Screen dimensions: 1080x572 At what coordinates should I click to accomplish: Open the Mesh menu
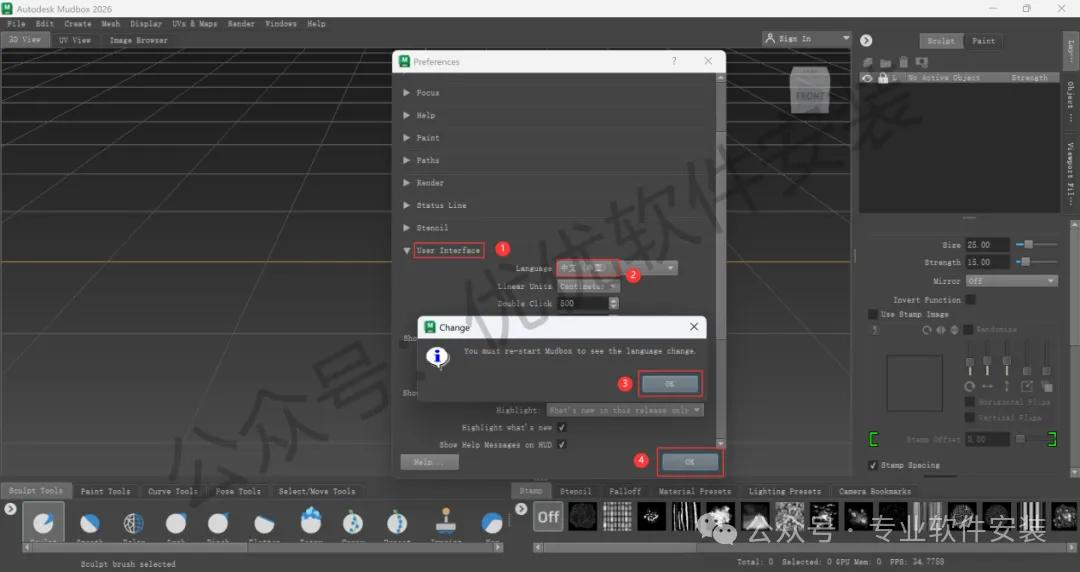110,23
